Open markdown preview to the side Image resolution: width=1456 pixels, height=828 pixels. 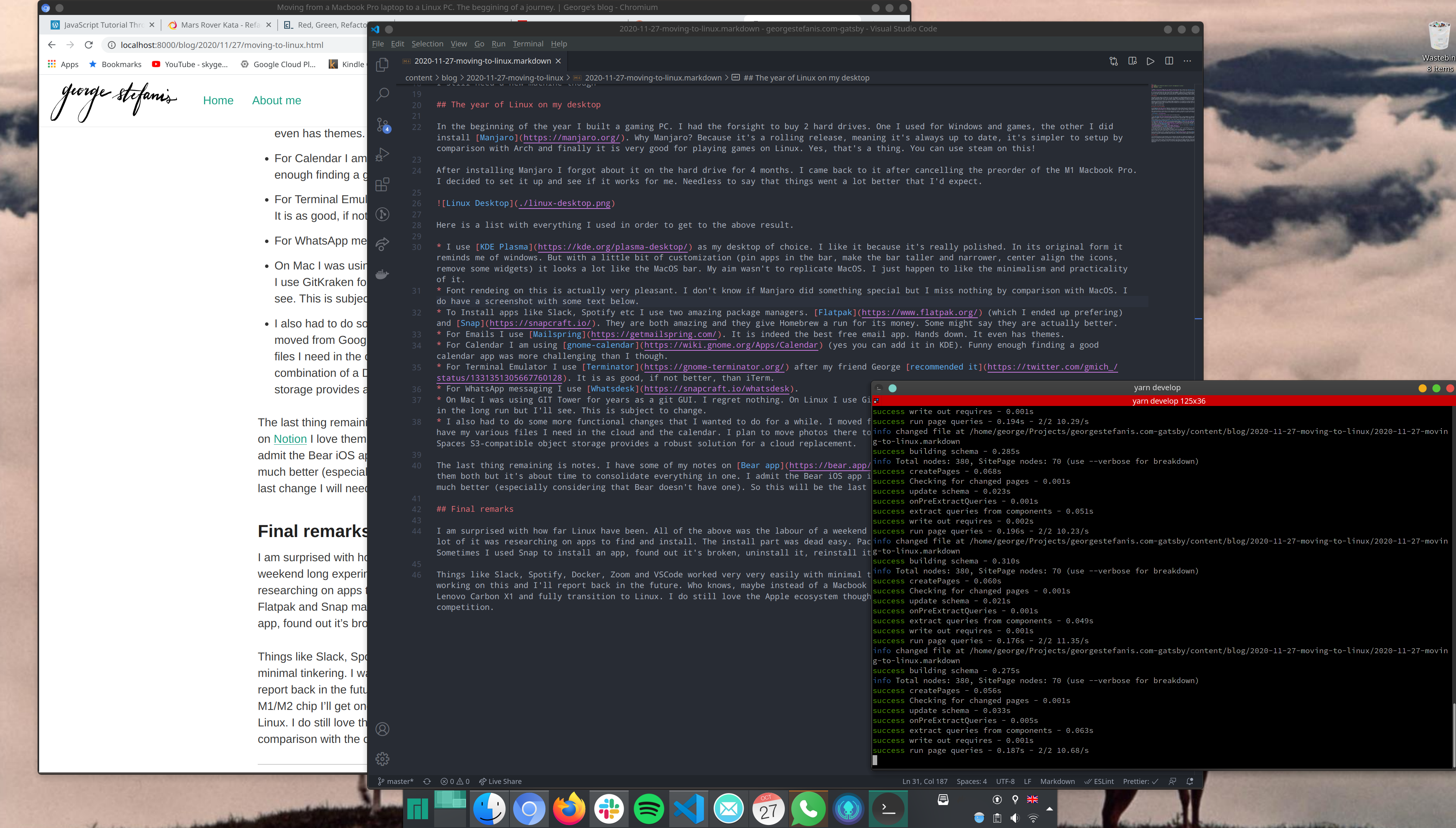1132,61
